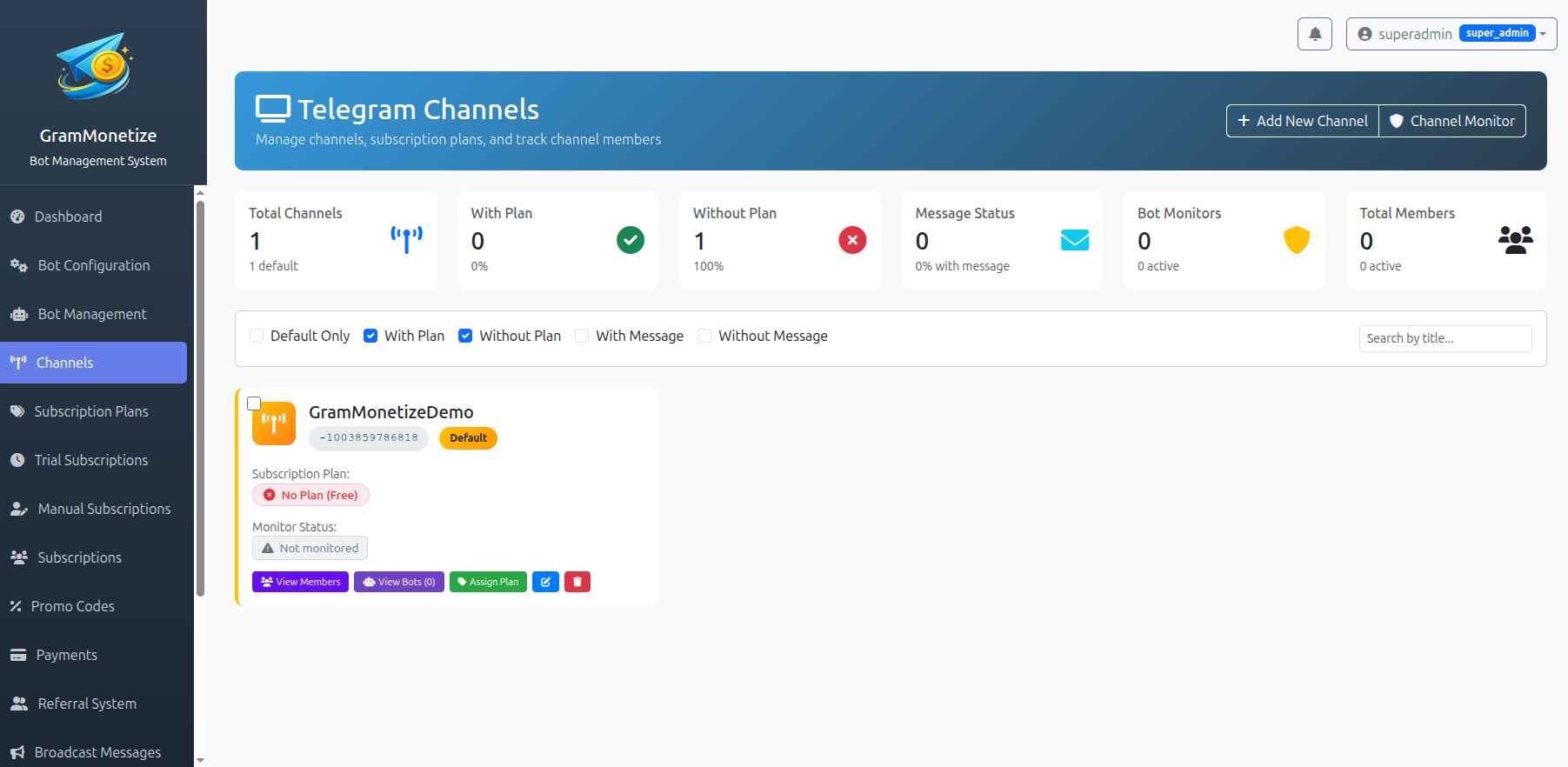
Task: Open Payments in the sidebar
Action: point(94,655)
